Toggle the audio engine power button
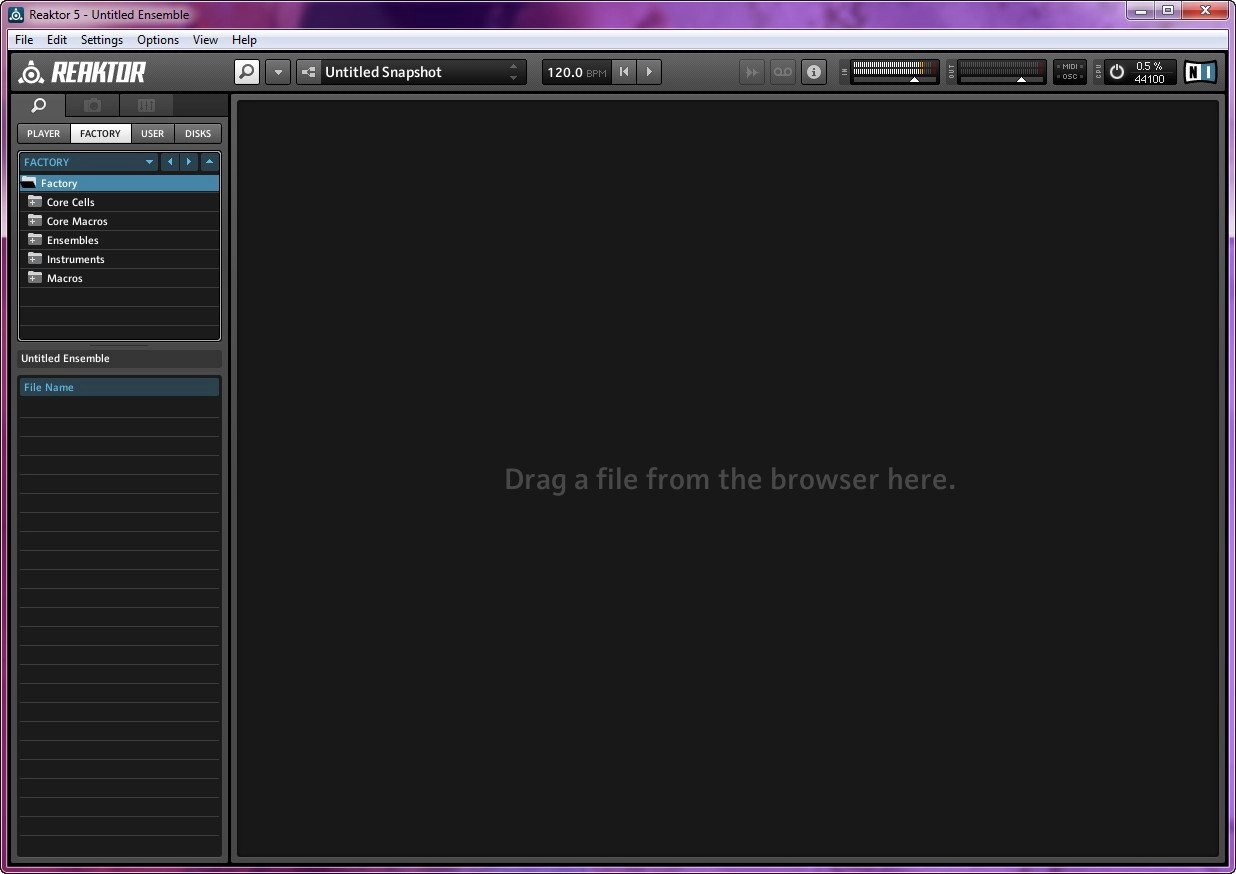 [x=1117, y=72]
